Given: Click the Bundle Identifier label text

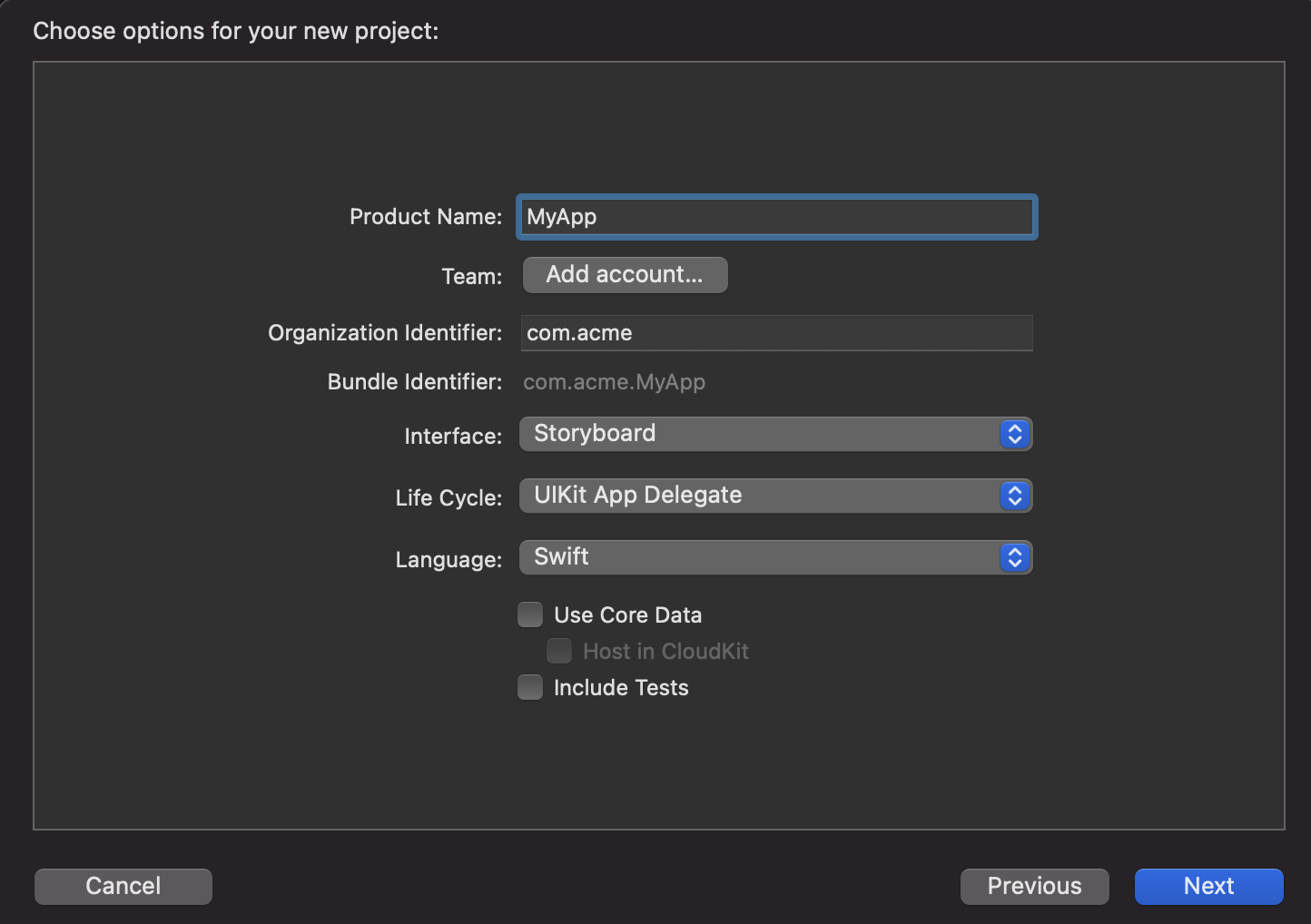Looking at the screenshot, I should point(414,381).
